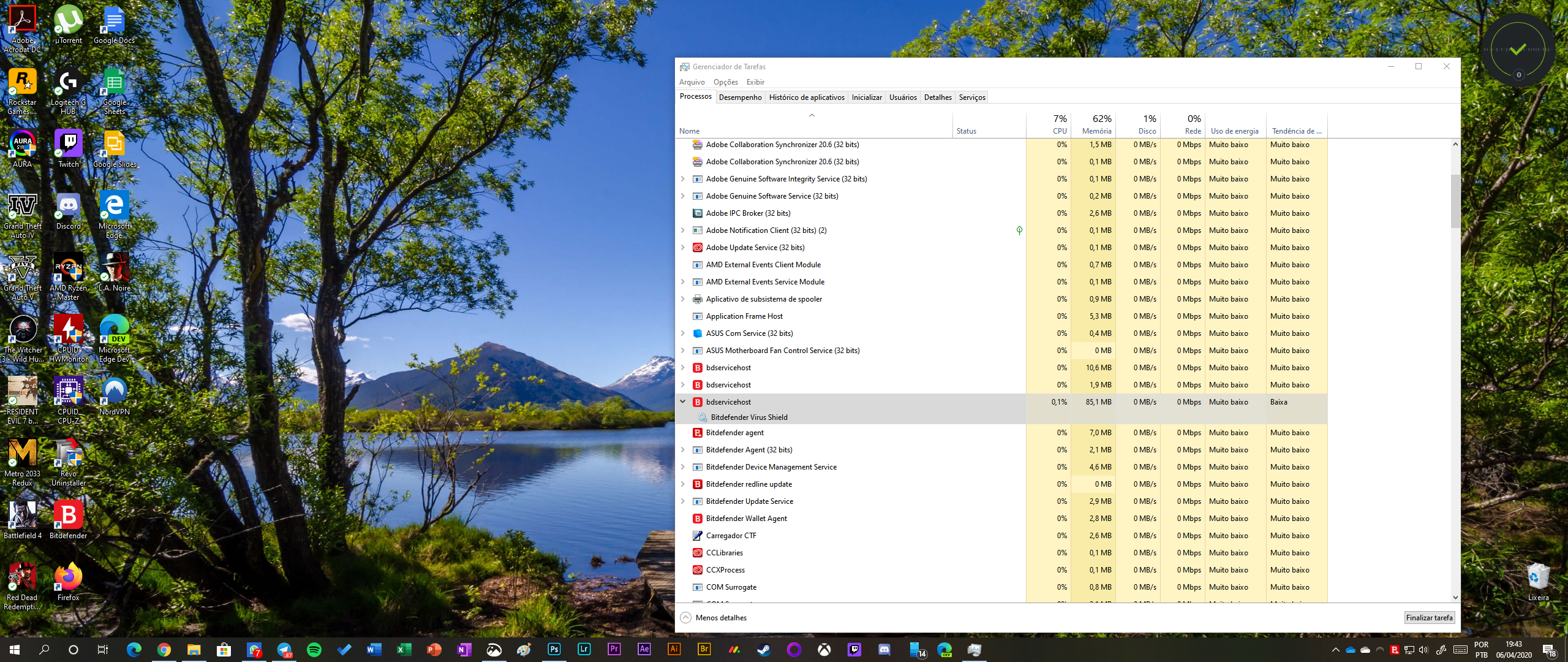Open the Opções menu
The width and height of the screenshot is (1568, 662).
(725, 82)
